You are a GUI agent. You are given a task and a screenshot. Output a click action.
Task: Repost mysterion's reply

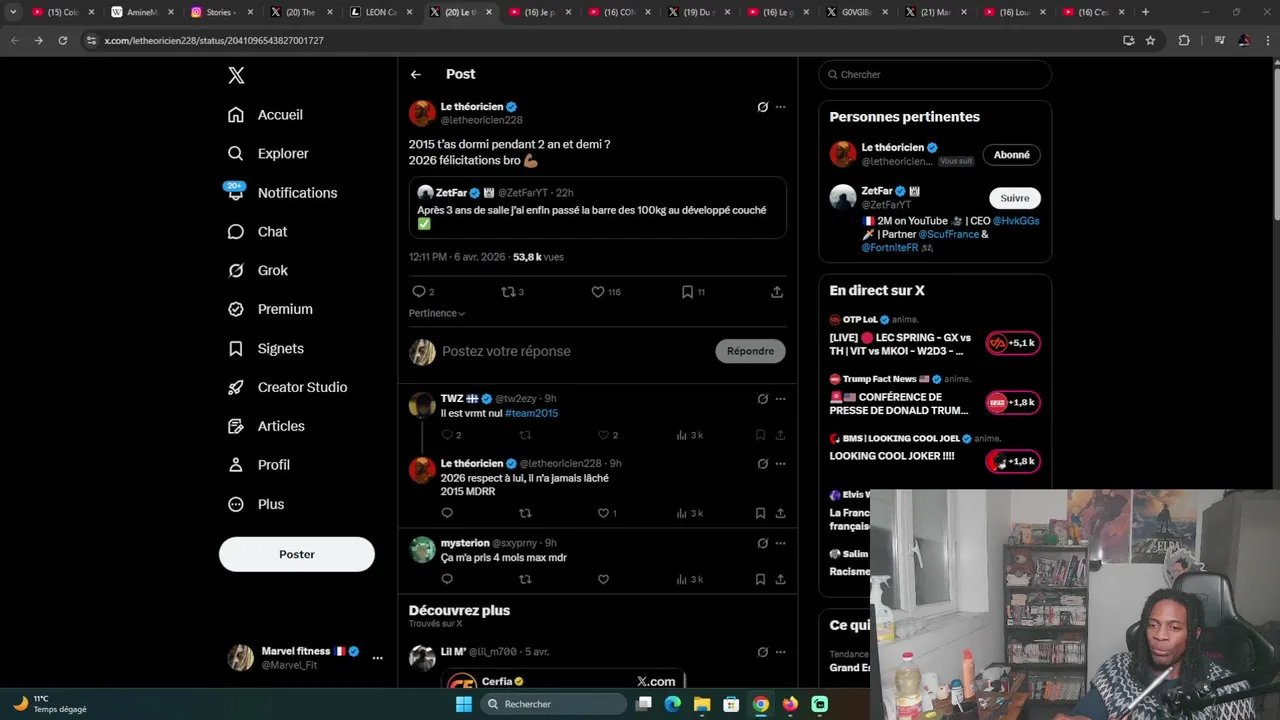click(525, 579)
